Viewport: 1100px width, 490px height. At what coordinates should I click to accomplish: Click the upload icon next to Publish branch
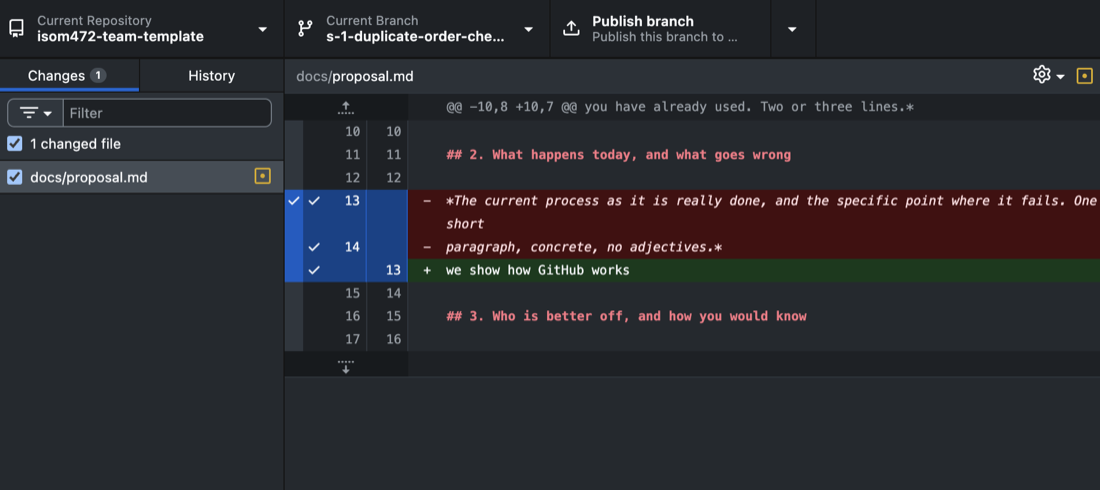572,29
